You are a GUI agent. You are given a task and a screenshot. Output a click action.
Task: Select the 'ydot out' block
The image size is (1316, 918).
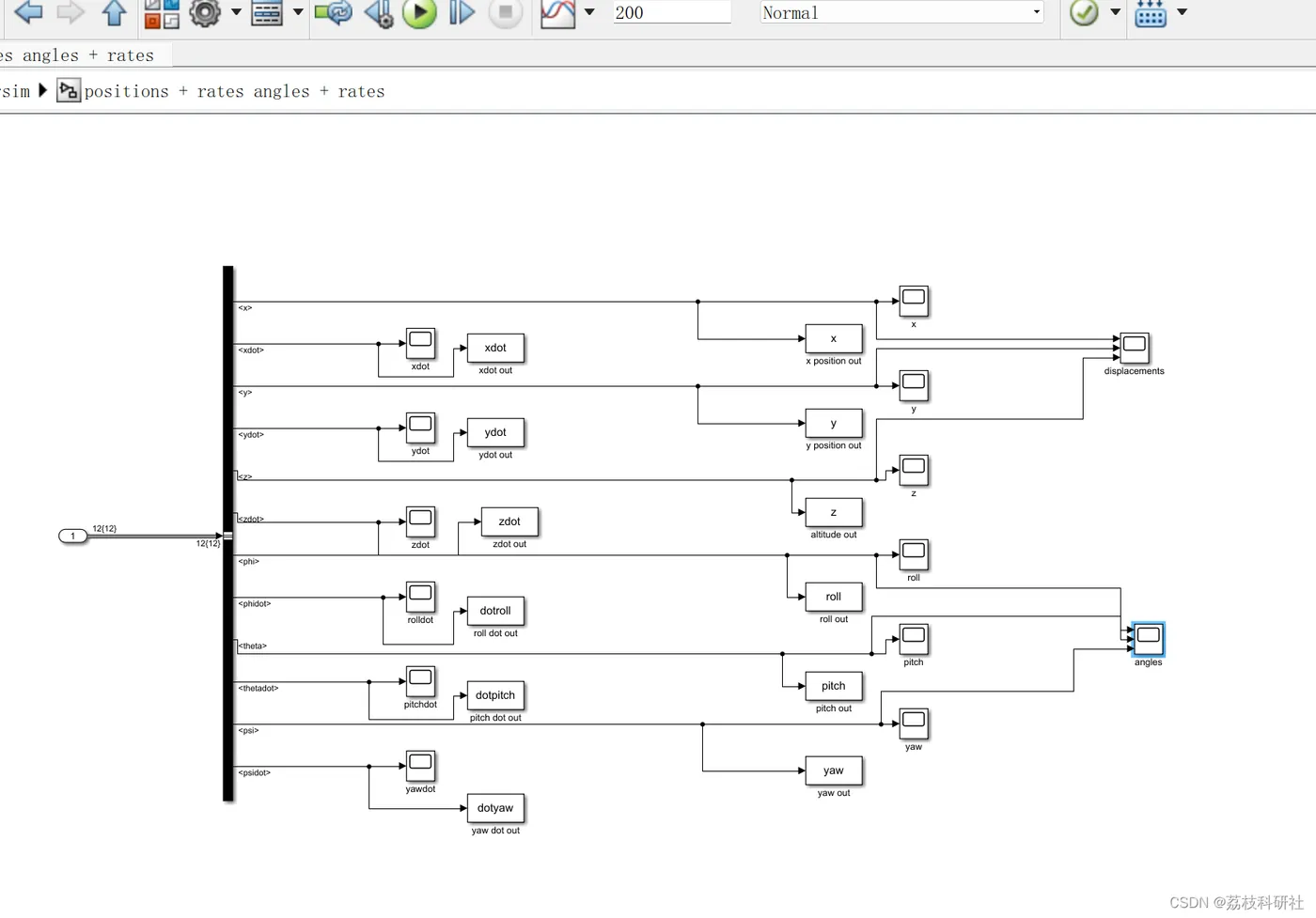[x=495, y=432]
